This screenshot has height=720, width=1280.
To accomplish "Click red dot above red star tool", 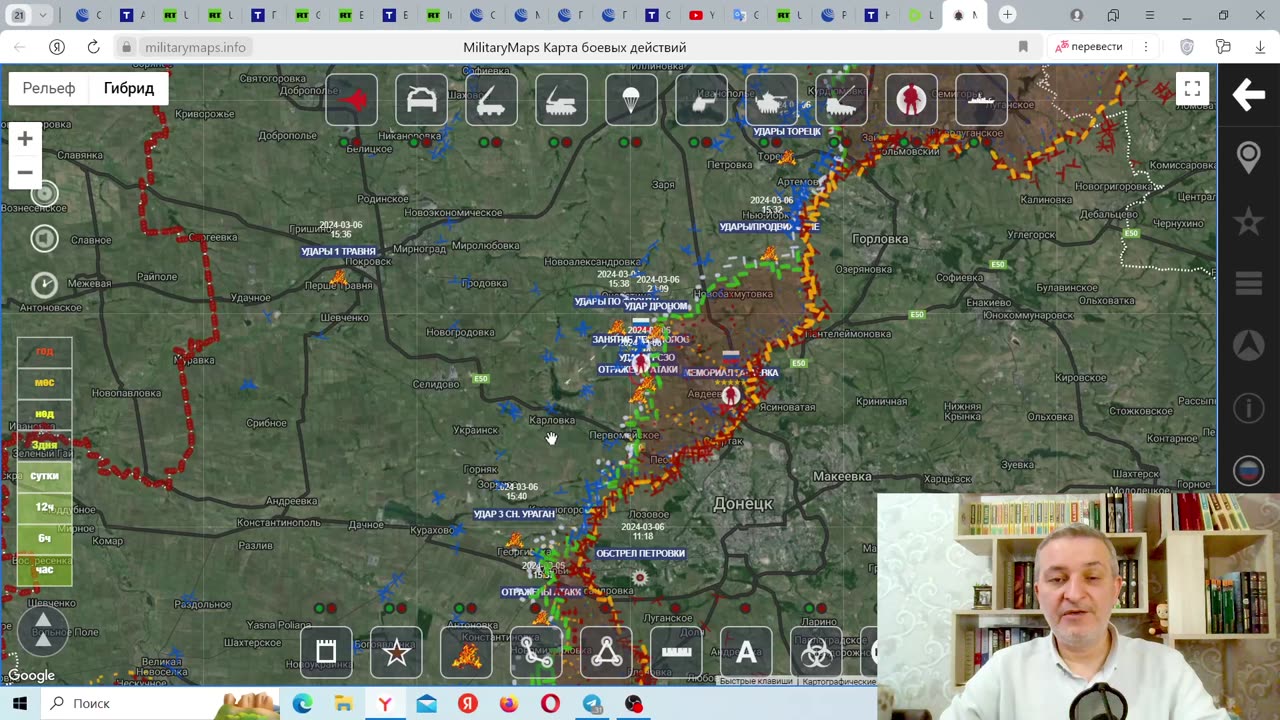I will click(x=402, y=608).
